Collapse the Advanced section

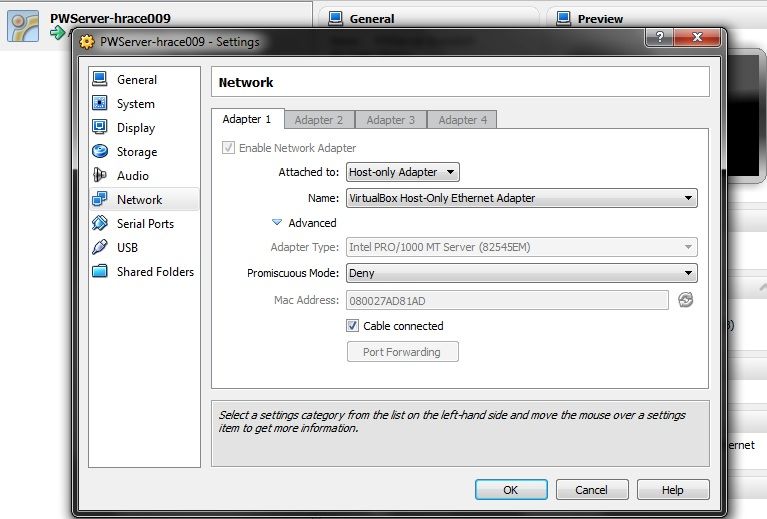point(278,223)
